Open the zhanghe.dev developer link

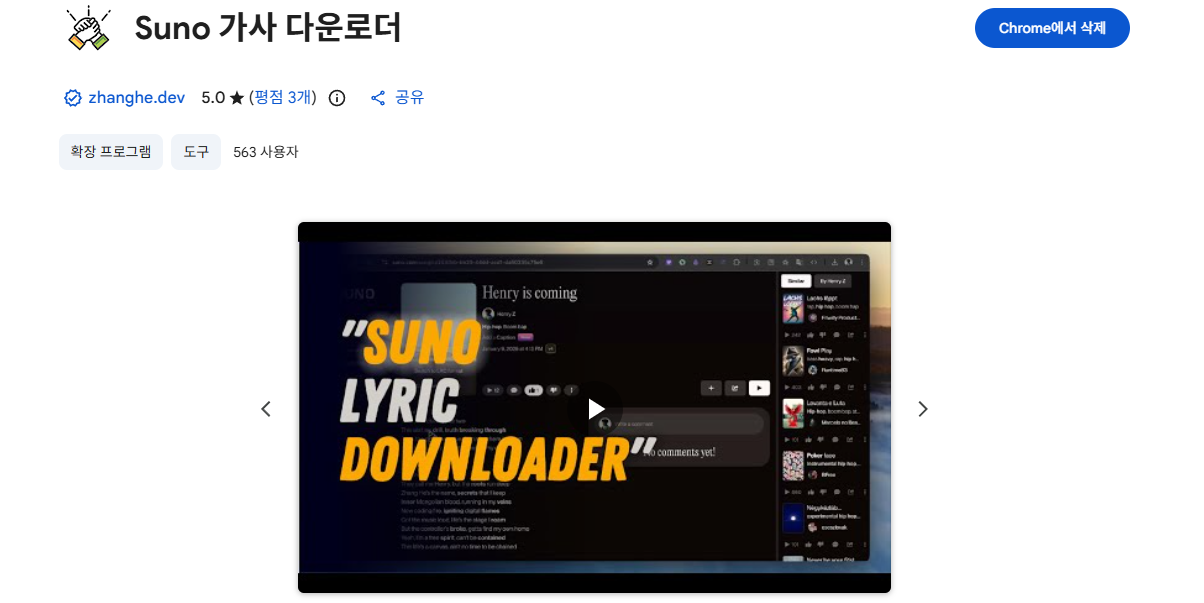[x=136, y=97]
